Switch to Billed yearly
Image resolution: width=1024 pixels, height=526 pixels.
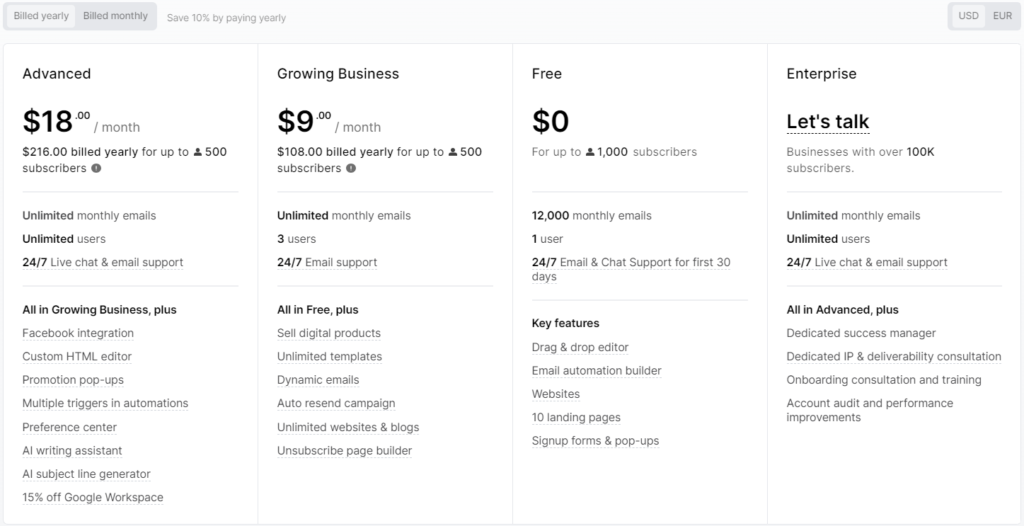[41, 16]
